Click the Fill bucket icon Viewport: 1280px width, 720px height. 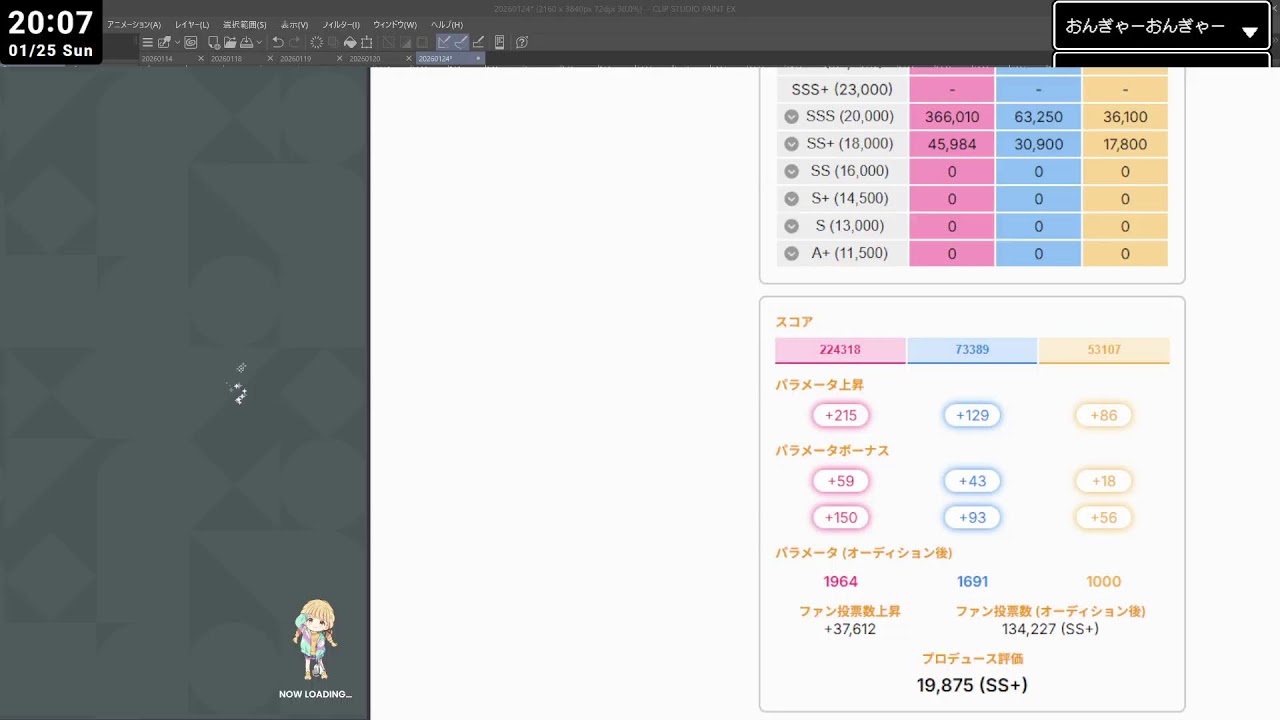[x=350, y=42]
